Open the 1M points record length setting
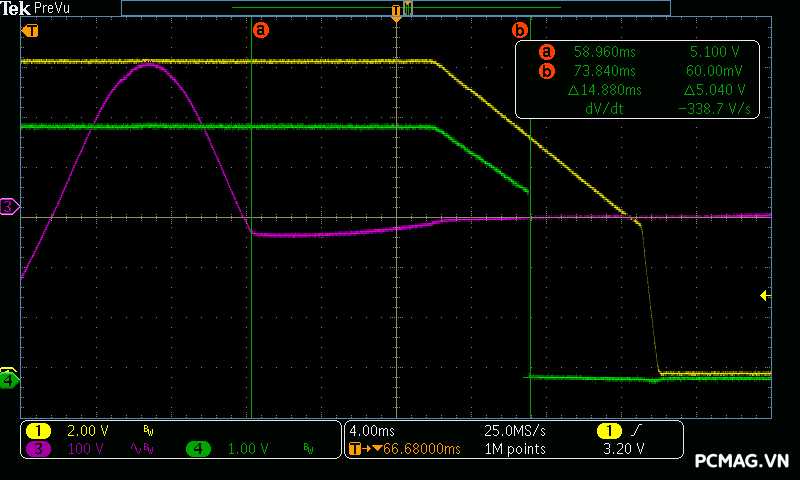 coord(513,449)
